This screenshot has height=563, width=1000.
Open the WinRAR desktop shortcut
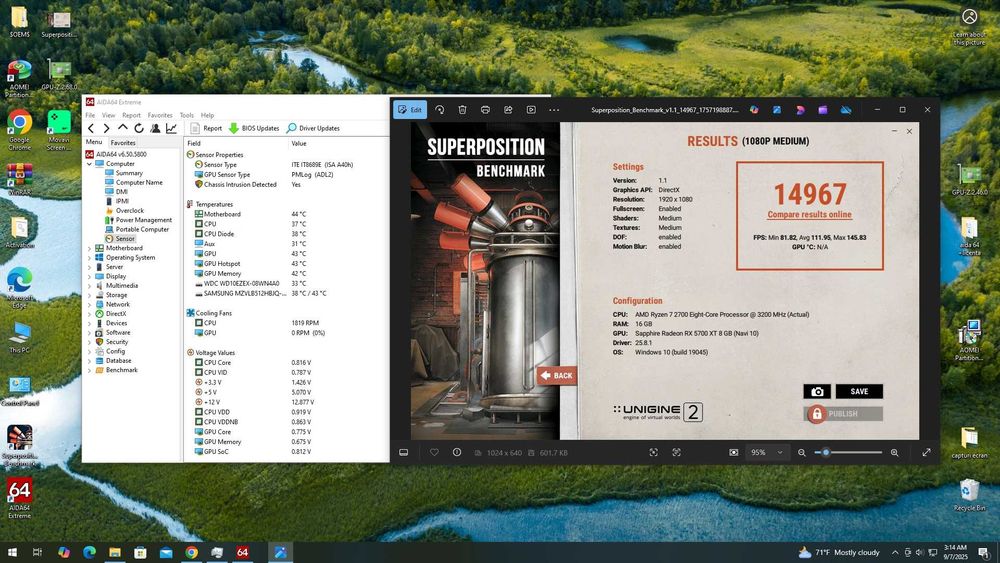pyautogui.click(x=19, y=179)
